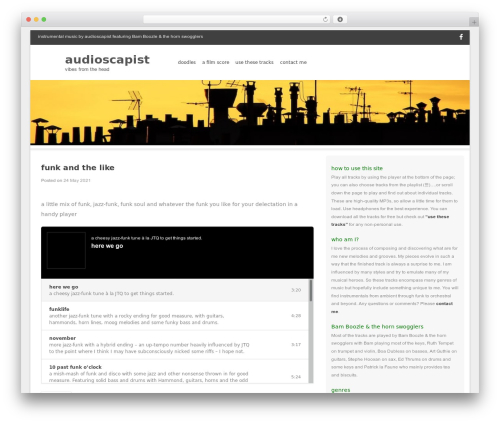Click the 'genres' sidebar heading
This screenshot has height=423, width=500.
click(x=340, y=390)
